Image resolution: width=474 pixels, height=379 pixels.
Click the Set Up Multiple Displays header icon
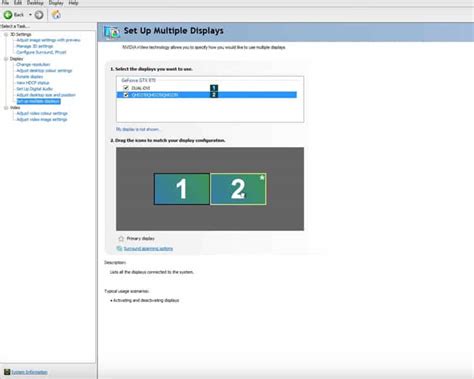tap(112, 32)
